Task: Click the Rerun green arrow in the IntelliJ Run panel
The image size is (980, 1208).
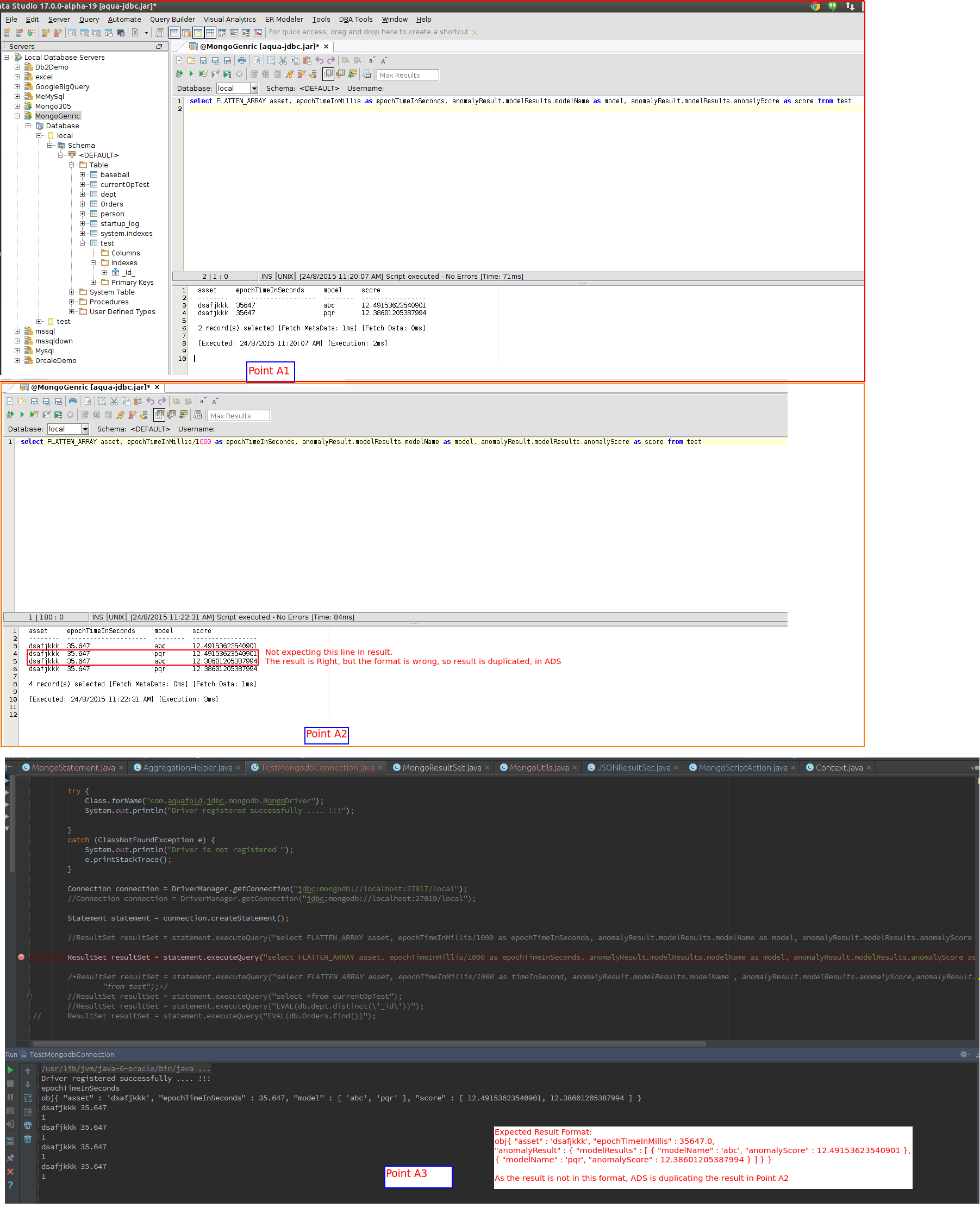Action: click(x=10, y=1070)
